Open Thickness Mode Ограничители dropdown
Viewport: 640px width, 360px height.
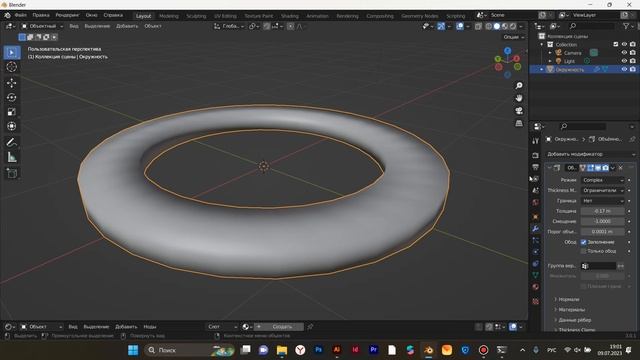click(602, 190)
